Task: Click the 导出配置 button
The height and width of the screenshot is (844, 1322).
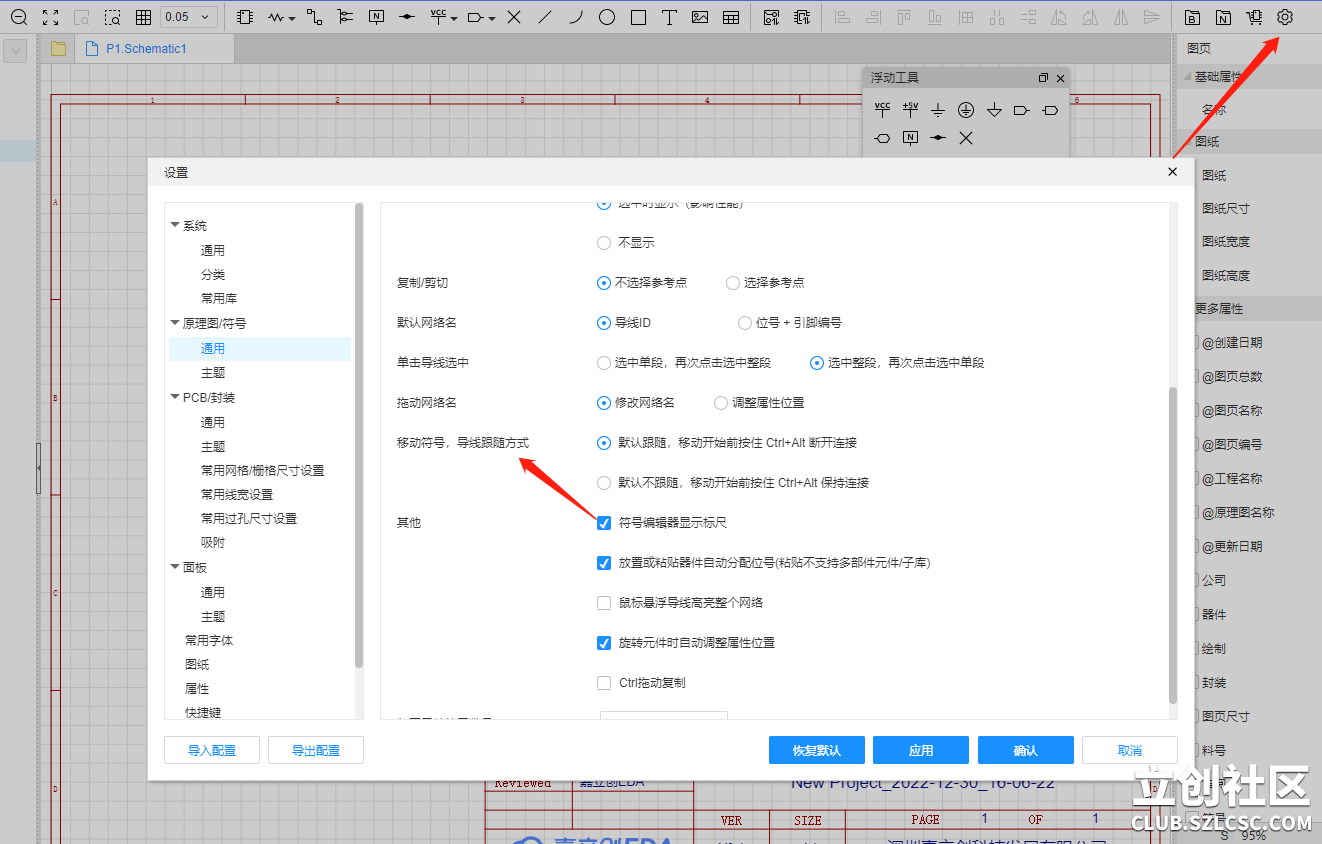Action: pos(316,750)
